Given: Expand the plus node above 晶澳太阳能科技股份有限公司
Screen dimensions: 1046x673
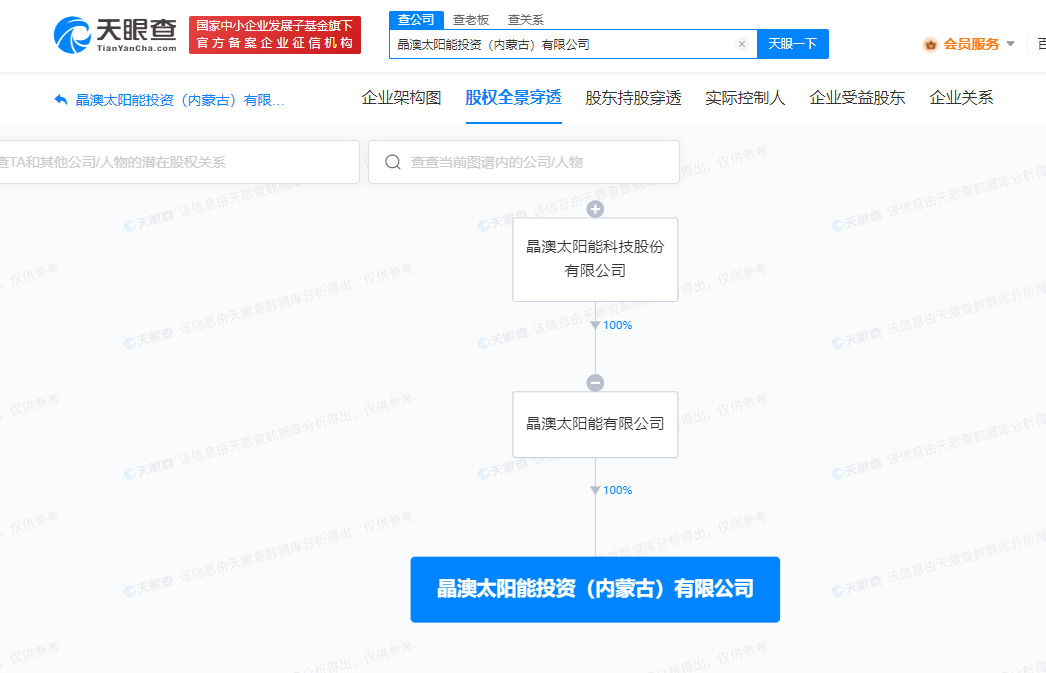Looking at the screenshot, I should (x=595, y=209).
